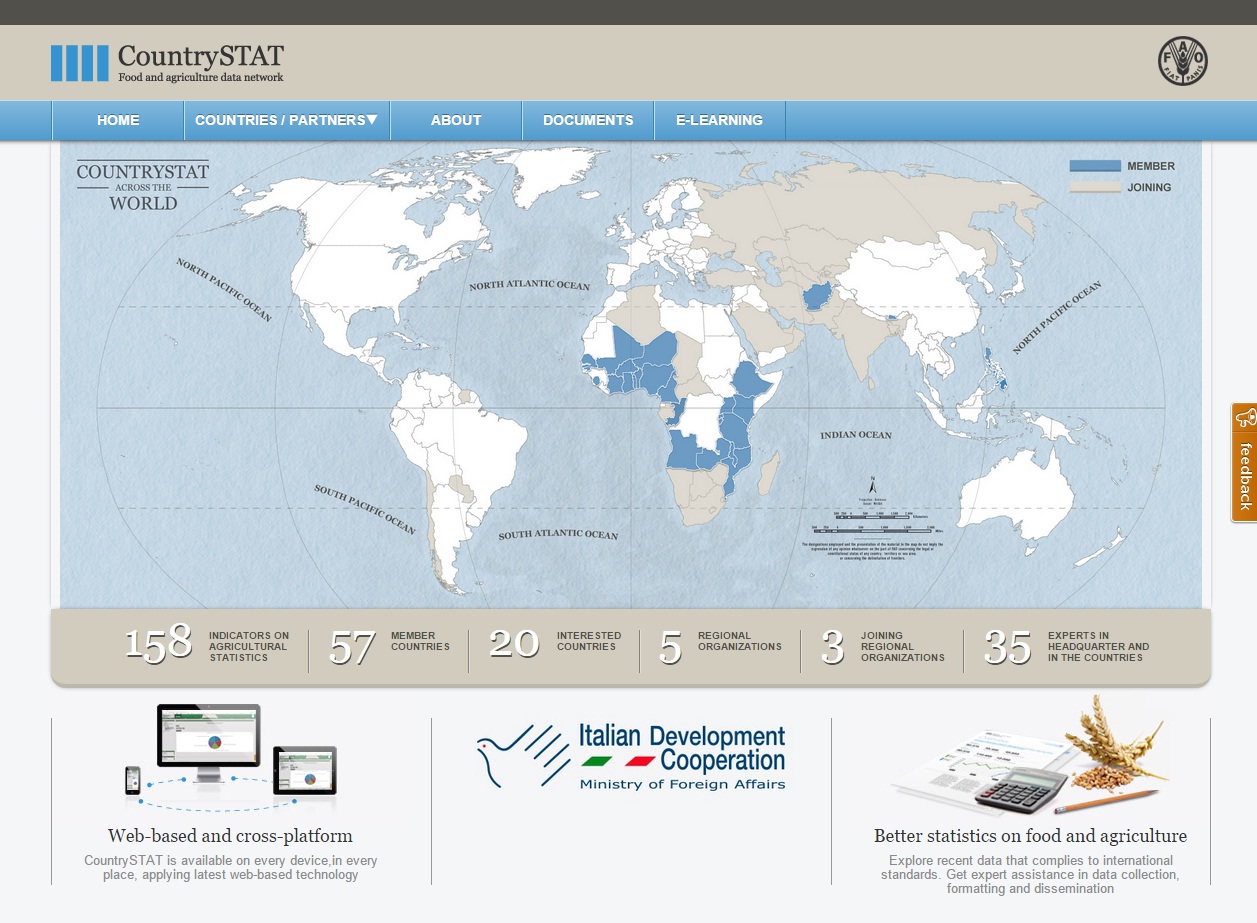Click the Italian Development Cooperation dove logo

tap(512, 754)
